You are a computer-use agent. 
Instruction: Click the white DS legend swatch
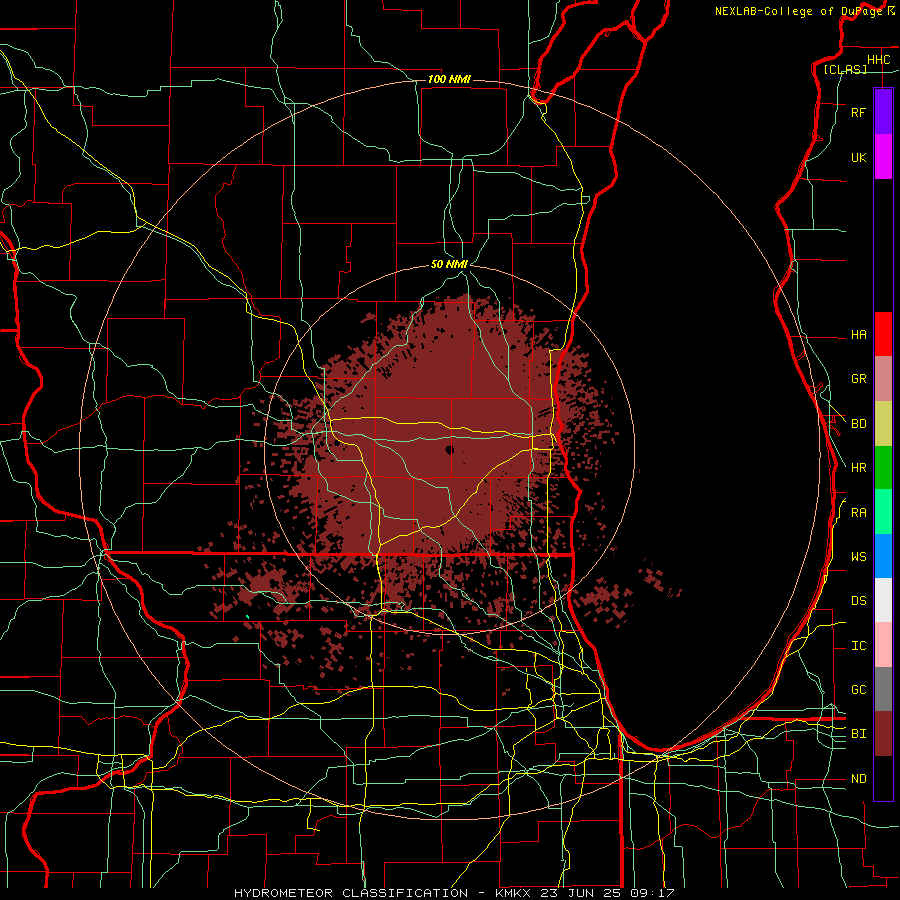click(883, 600)
